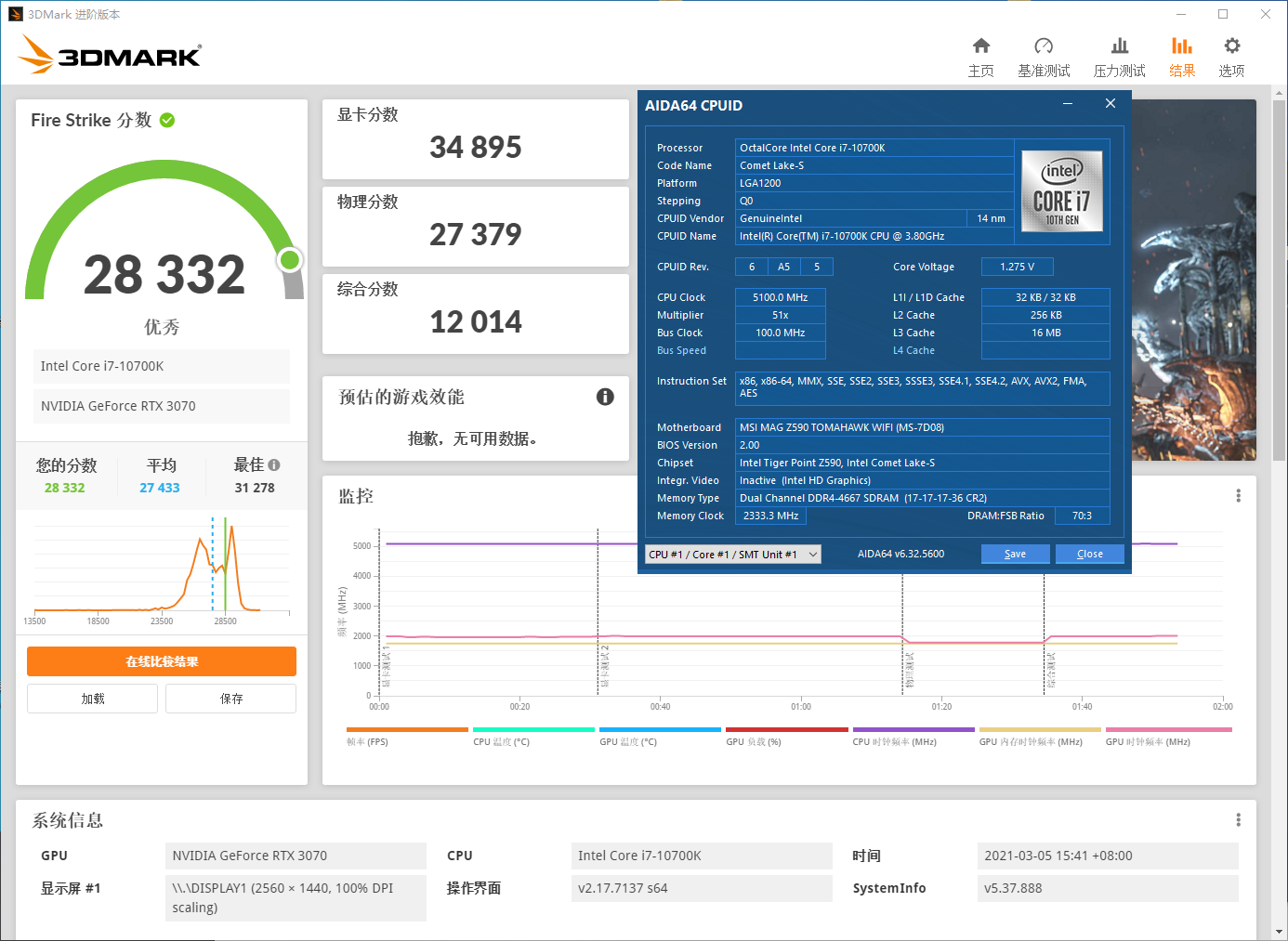Close AIDA64 CPUID window with X
This screenshot has width=1288, height=941.
tap(1111, 104)
